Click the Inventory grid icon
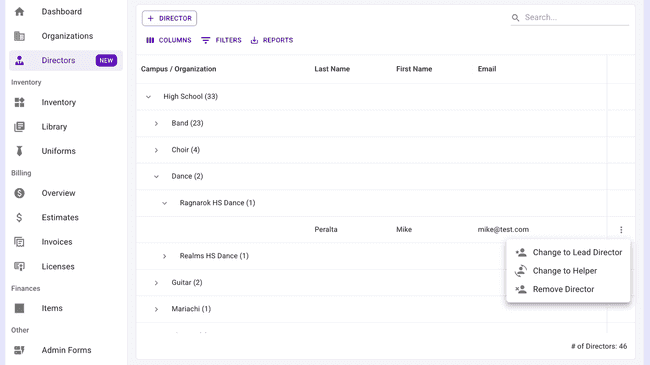Screen dimensions: 650x365 click(x=19, y=102)
